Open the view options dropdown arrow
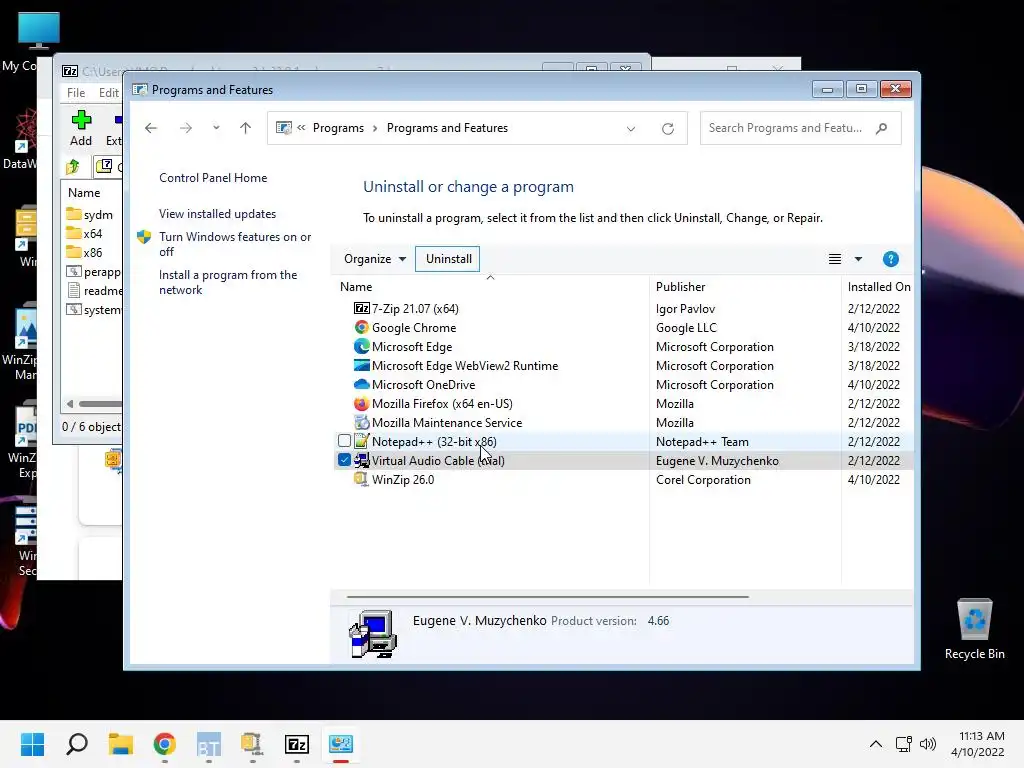The height and width of the screenshot is (768, 1024). pyautogui.click(x=858, y=259)
